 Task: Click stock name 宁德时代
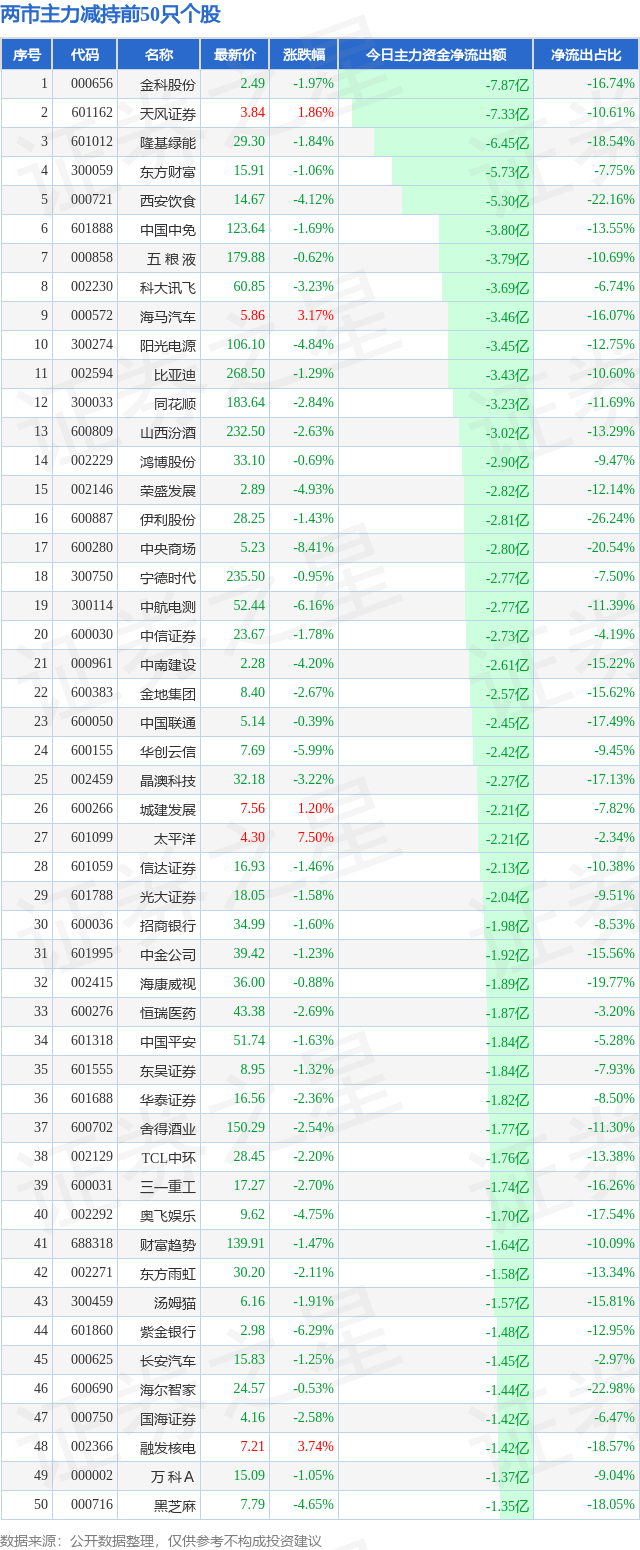click(168, 578)
